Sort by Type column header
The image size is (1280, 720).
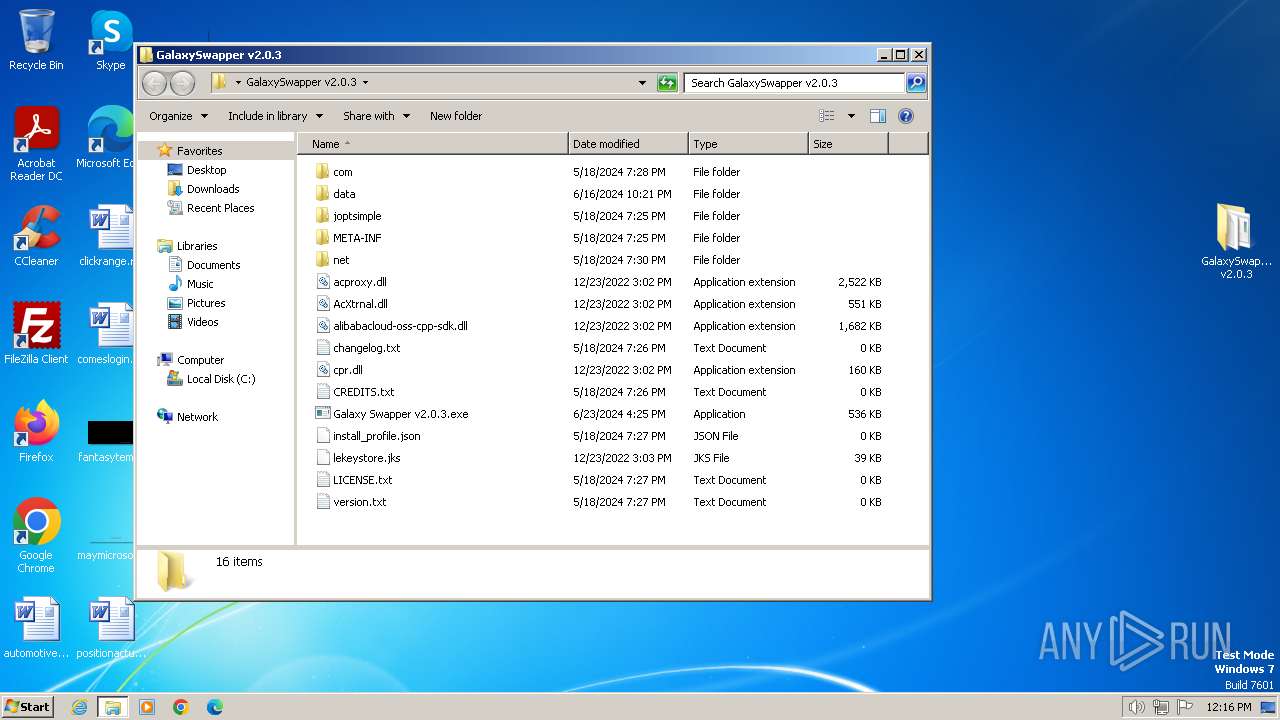pyautogui.click(x=748, y=144)
